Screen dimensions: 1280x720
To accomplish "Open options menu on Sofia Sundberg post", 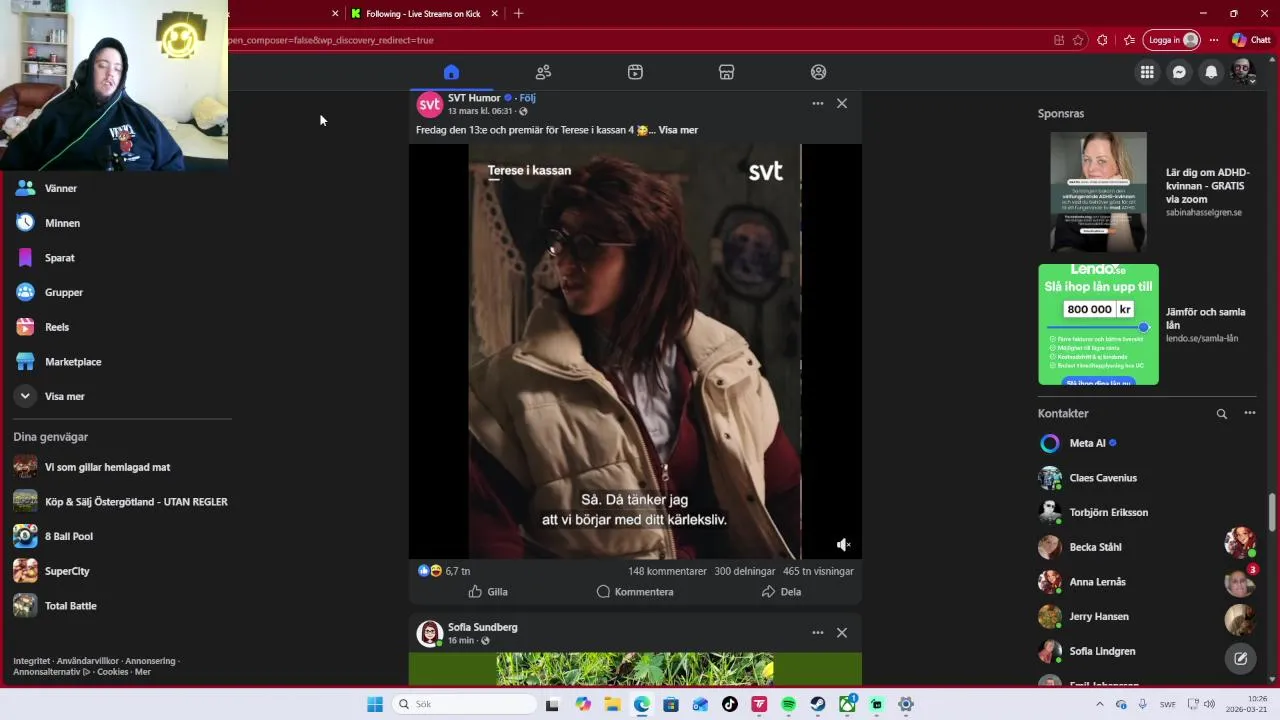I will coord(818,632).
